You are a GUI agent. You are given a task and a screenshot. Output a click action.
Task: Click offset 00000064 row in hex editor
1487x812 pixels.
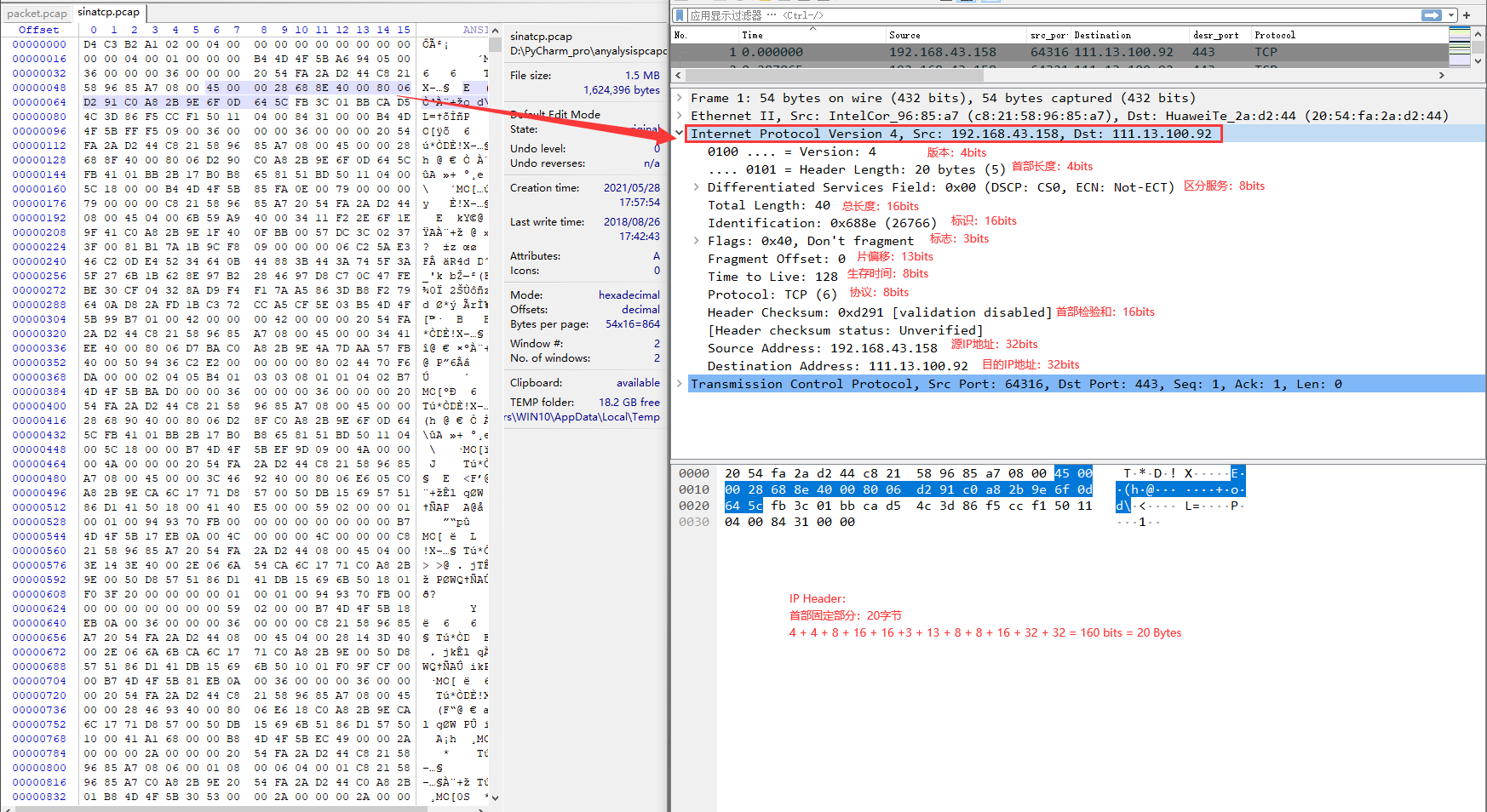coord(39,102)
